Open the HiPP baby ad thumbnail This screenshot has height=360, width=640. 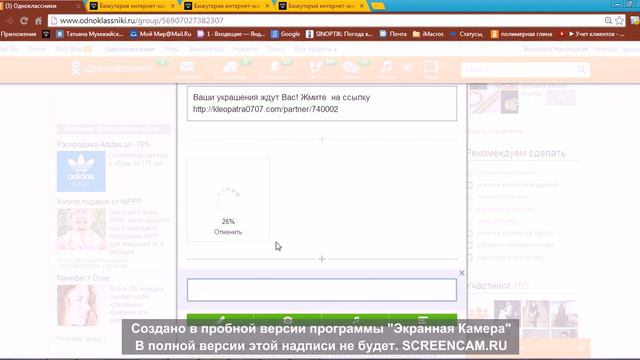pyautogui.click(x=81, y=229)
